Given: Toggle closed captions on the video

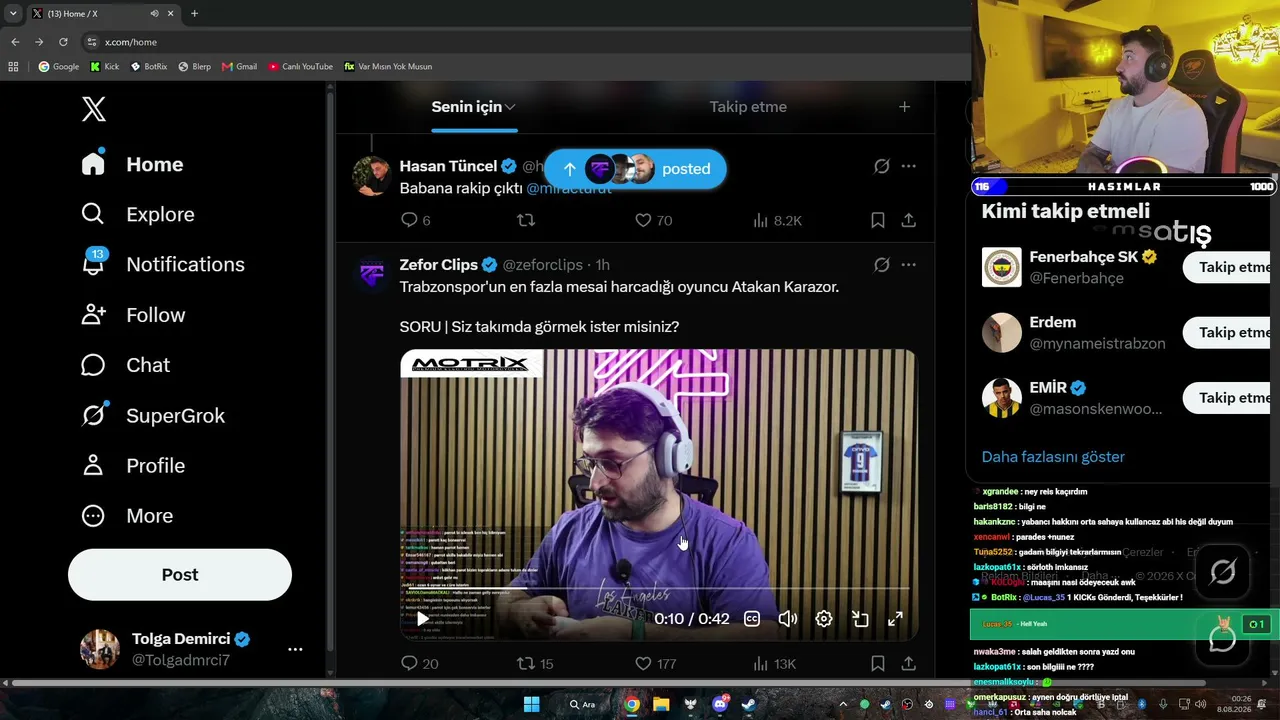Looking at the screenshot, I should (752, 619).
